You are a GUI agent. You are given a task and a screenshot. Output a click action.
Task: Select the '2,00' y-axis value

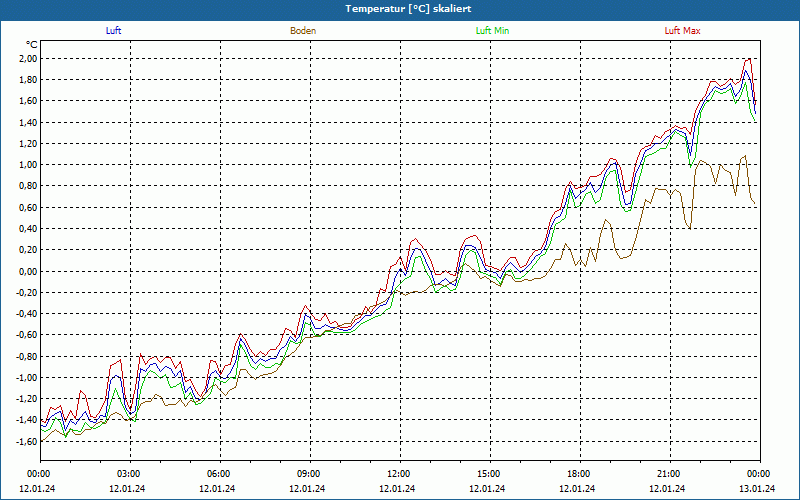(28, 59)
